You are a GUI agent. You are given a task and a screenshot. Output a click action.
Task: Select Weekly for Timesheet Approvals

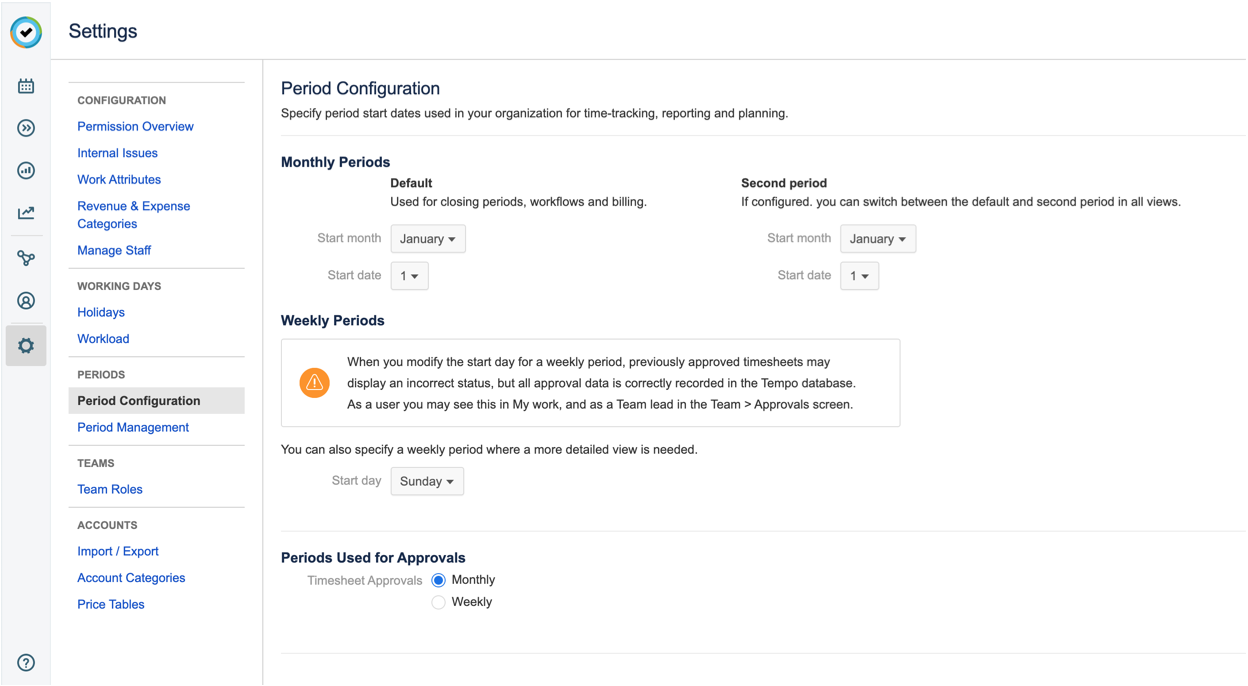click(438, 602)
